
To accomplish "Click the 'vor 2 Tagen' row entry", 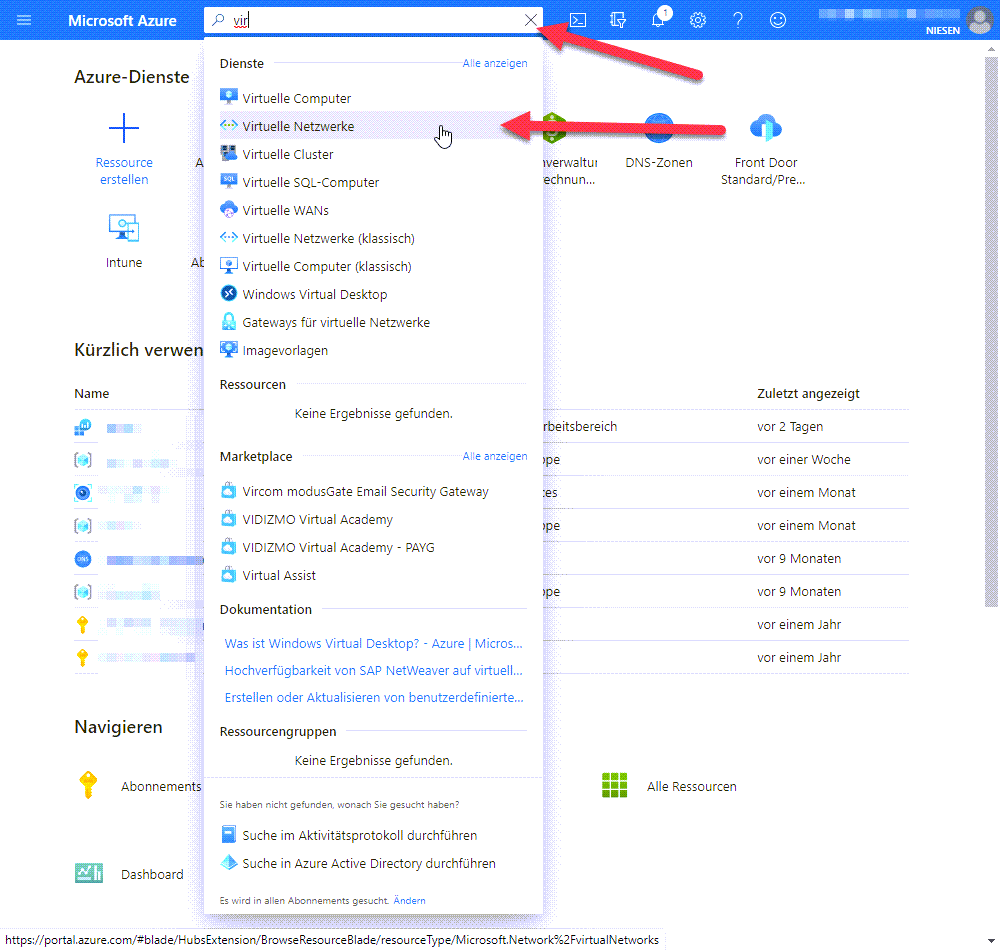I will pos(790,427).
